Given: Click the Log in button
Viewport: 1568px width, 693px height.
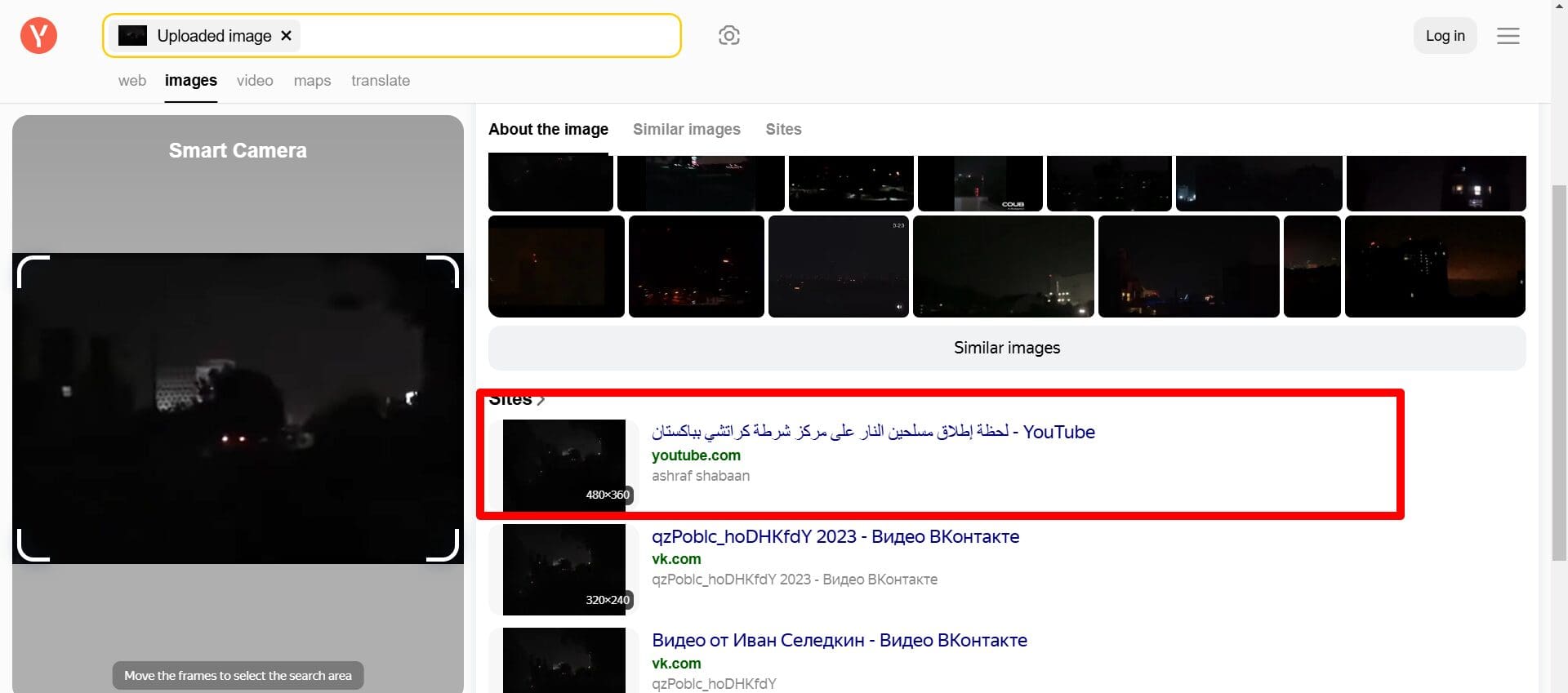Looking at the screenshot, I should click(x=1445, y=36).
